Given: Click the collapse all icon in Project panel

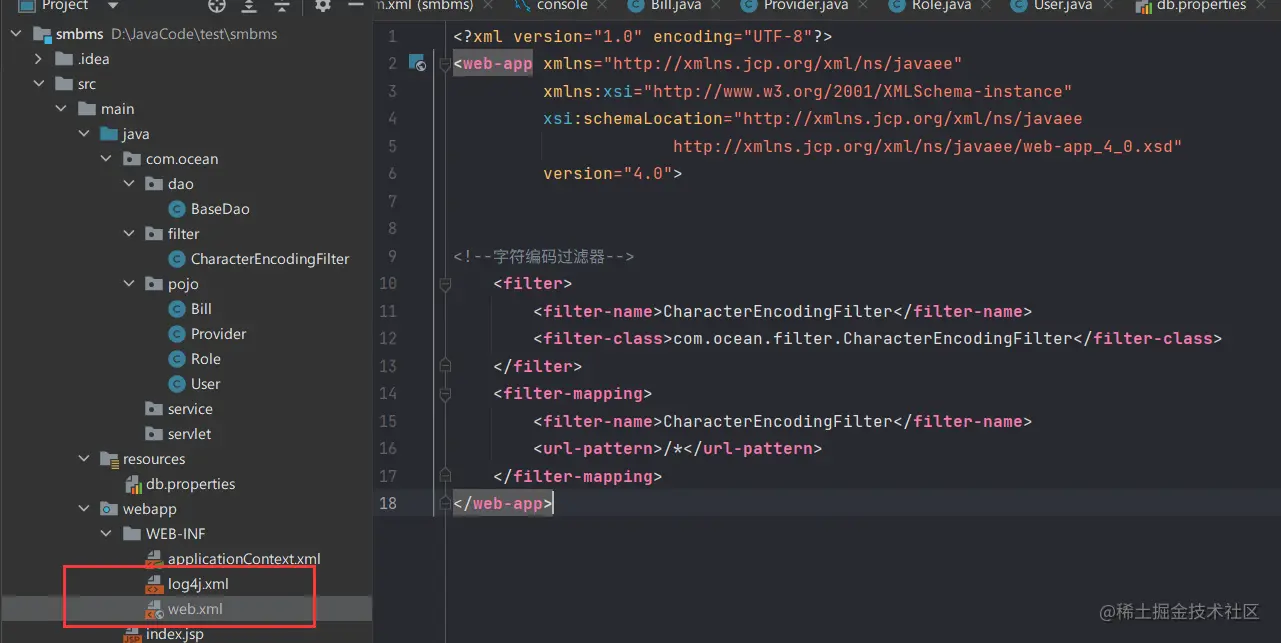Looking at the screenshot, I should point(281,6).
